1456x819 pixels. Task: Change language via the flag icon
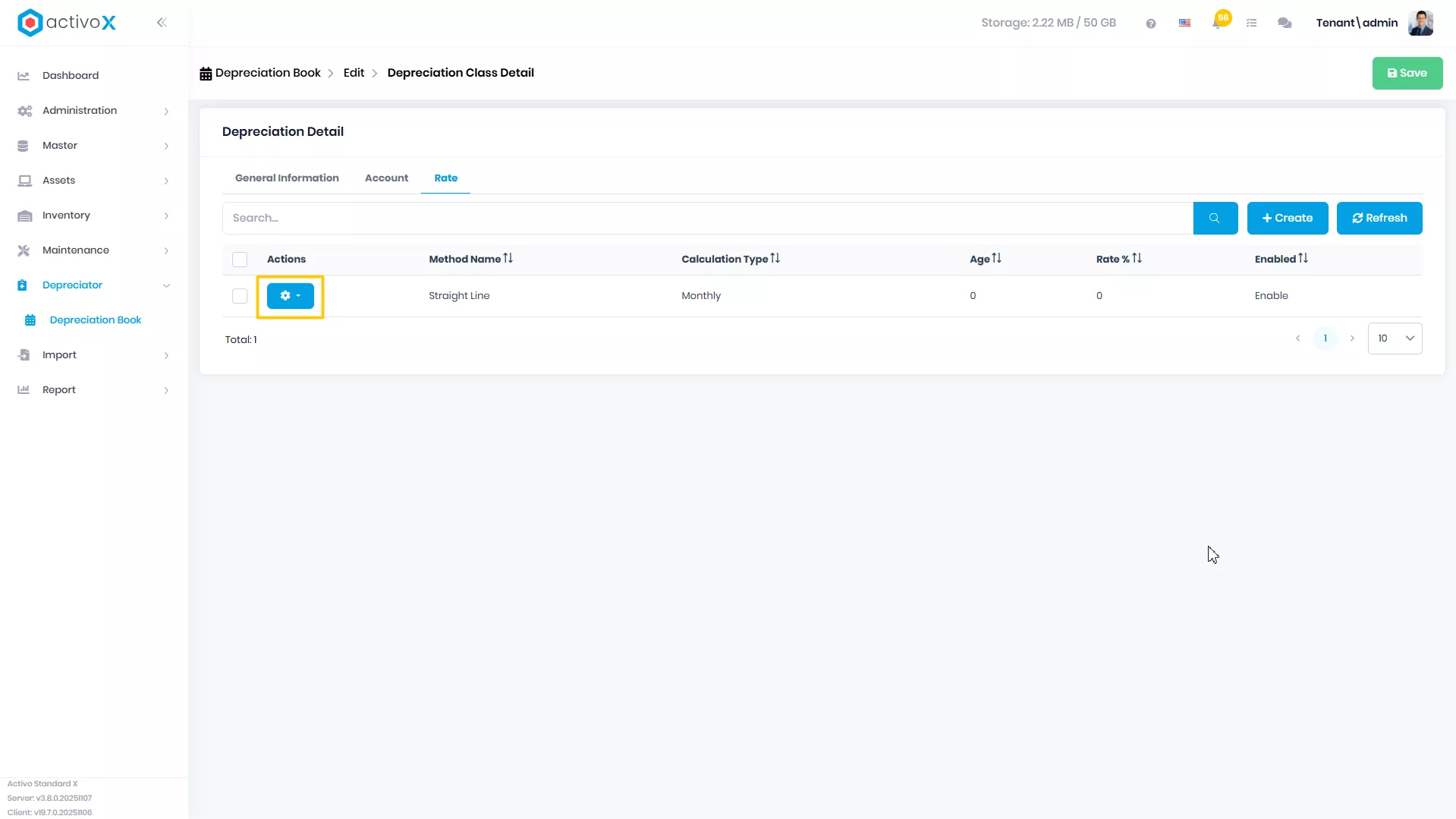coord(1184,24)
